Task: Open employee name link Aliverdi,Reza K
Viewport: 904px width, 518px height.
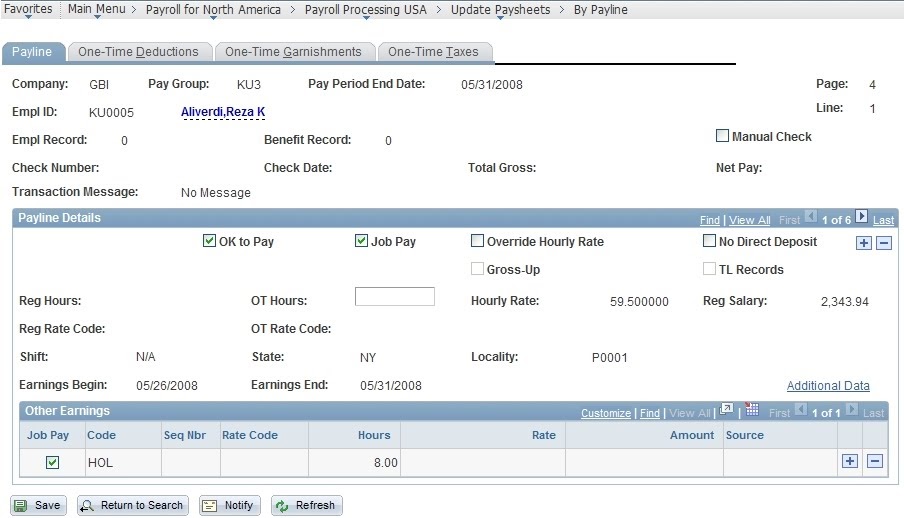Action: click(x=223, y=112)
